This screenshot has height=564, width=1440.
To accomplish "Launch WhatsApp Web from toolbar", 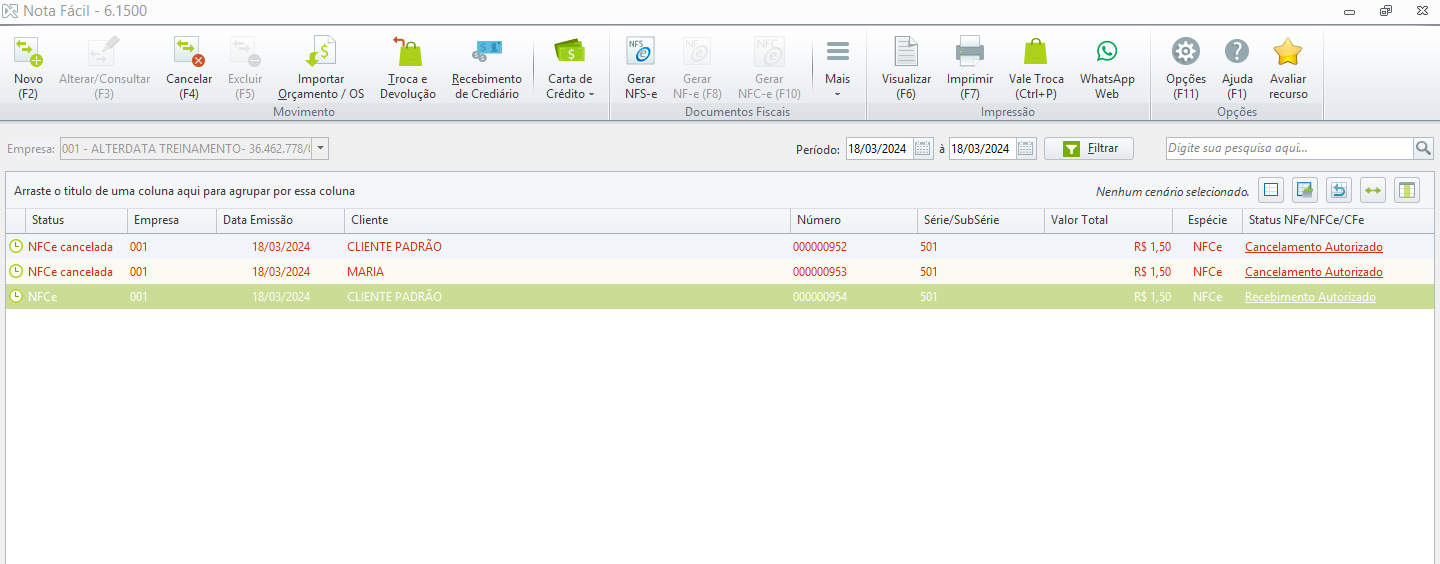I will tap(1107, 68).
